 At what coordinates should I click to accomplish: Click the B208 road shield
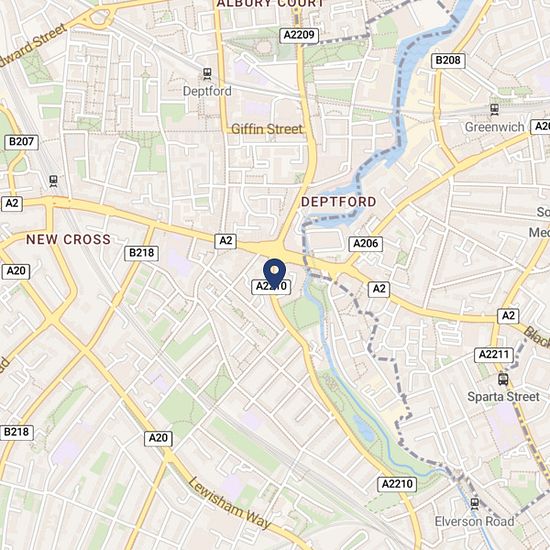click(448, 61)
